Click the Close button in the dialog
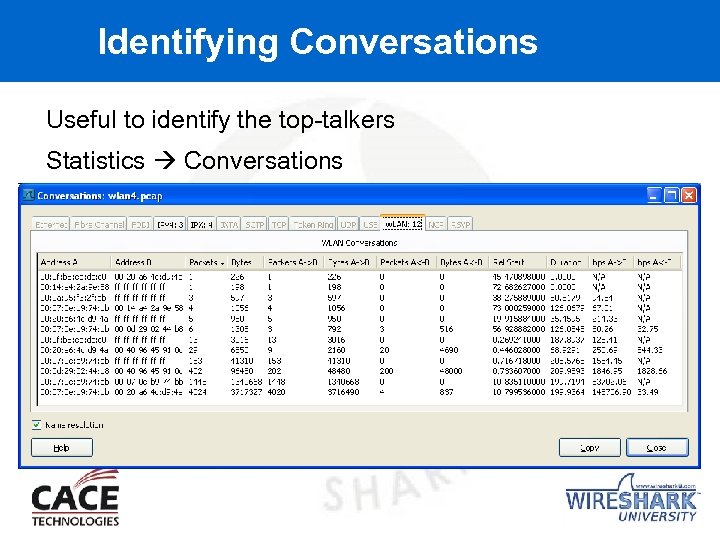This screenshot has width=720, height=540. 657,448
